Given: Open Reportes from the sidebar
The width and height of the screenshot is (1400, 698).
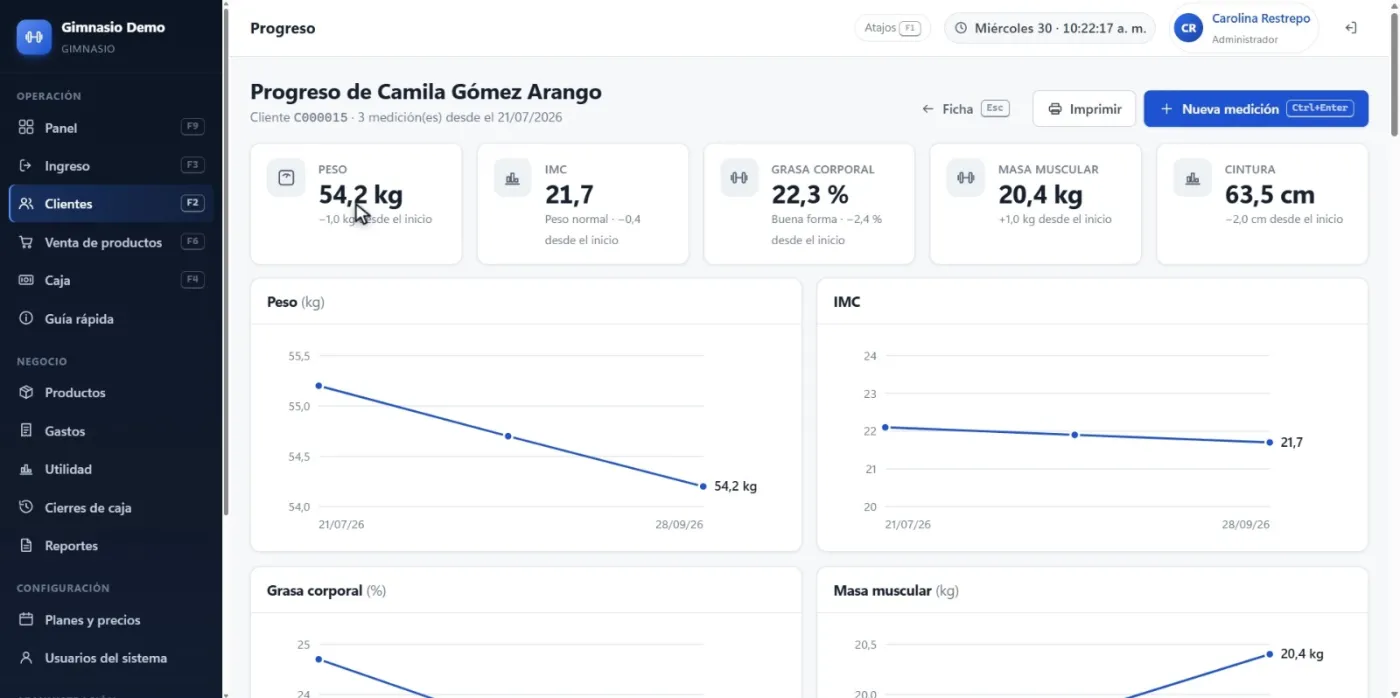Looking at the screenshot, I should tap(111, 546).
